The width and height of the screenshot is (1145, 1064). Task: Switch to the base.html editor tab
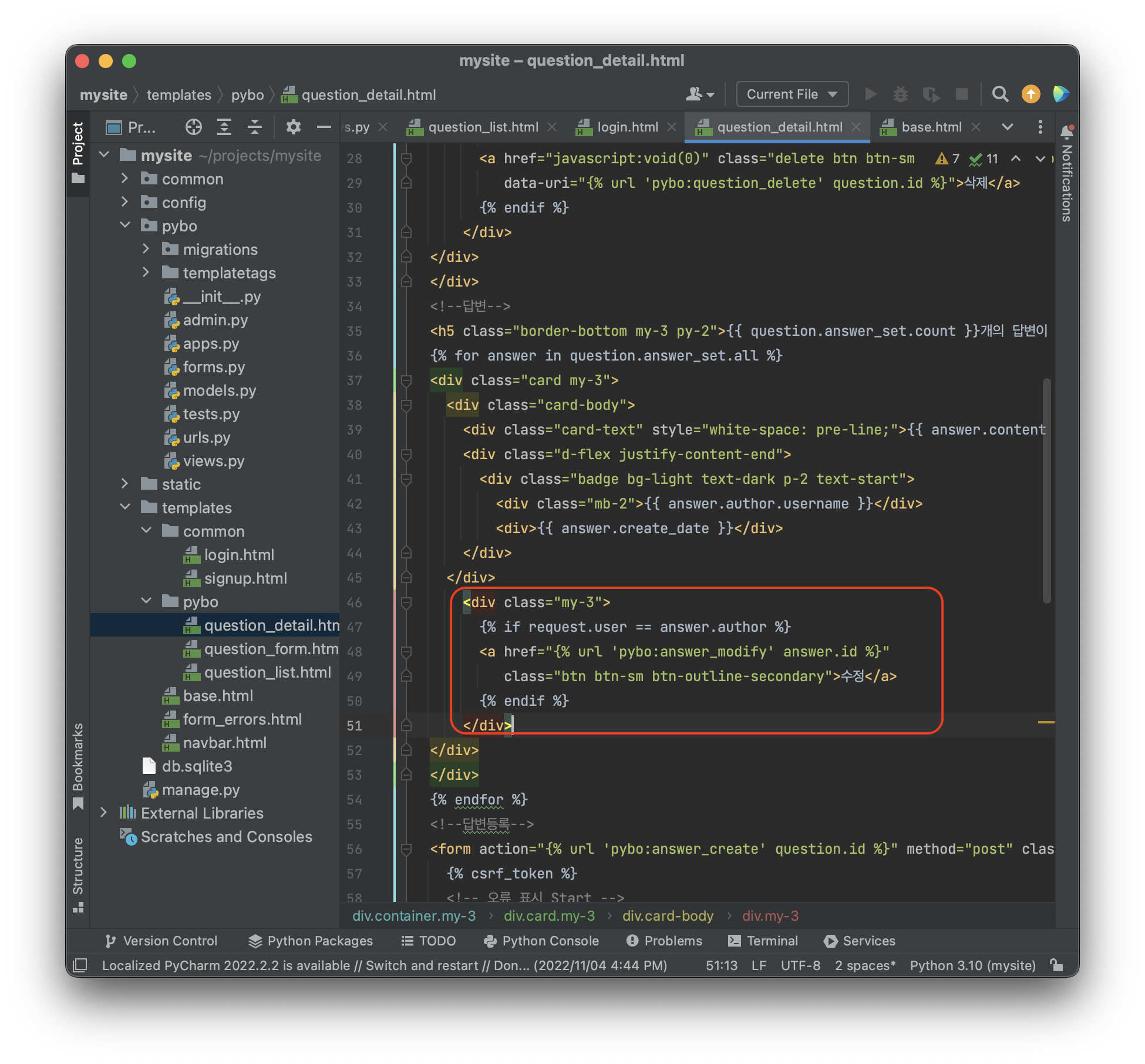click(x=931, y=127)
